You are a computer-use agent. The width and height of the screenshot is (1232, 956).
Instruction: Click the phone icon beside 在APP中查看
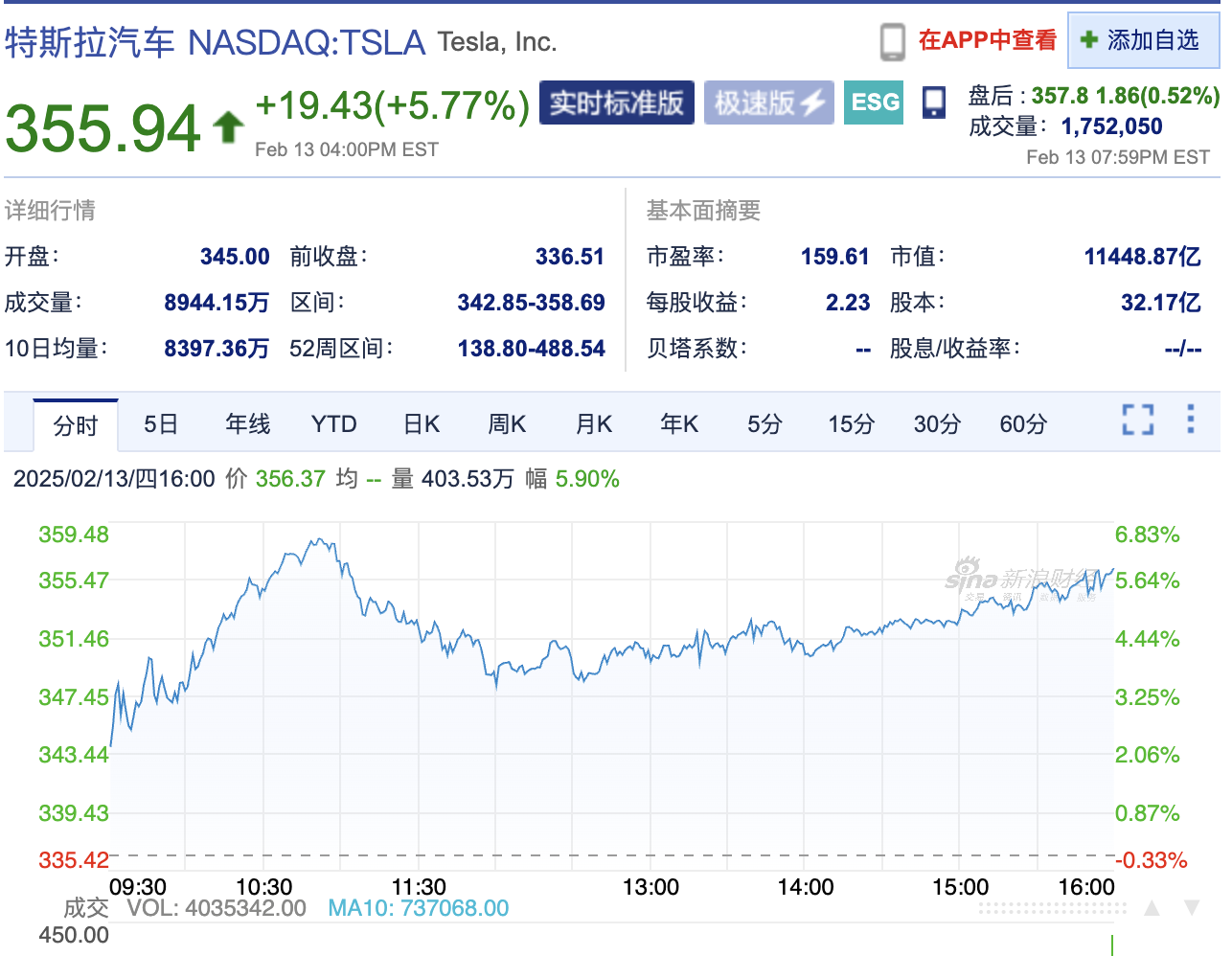point(892,41)
